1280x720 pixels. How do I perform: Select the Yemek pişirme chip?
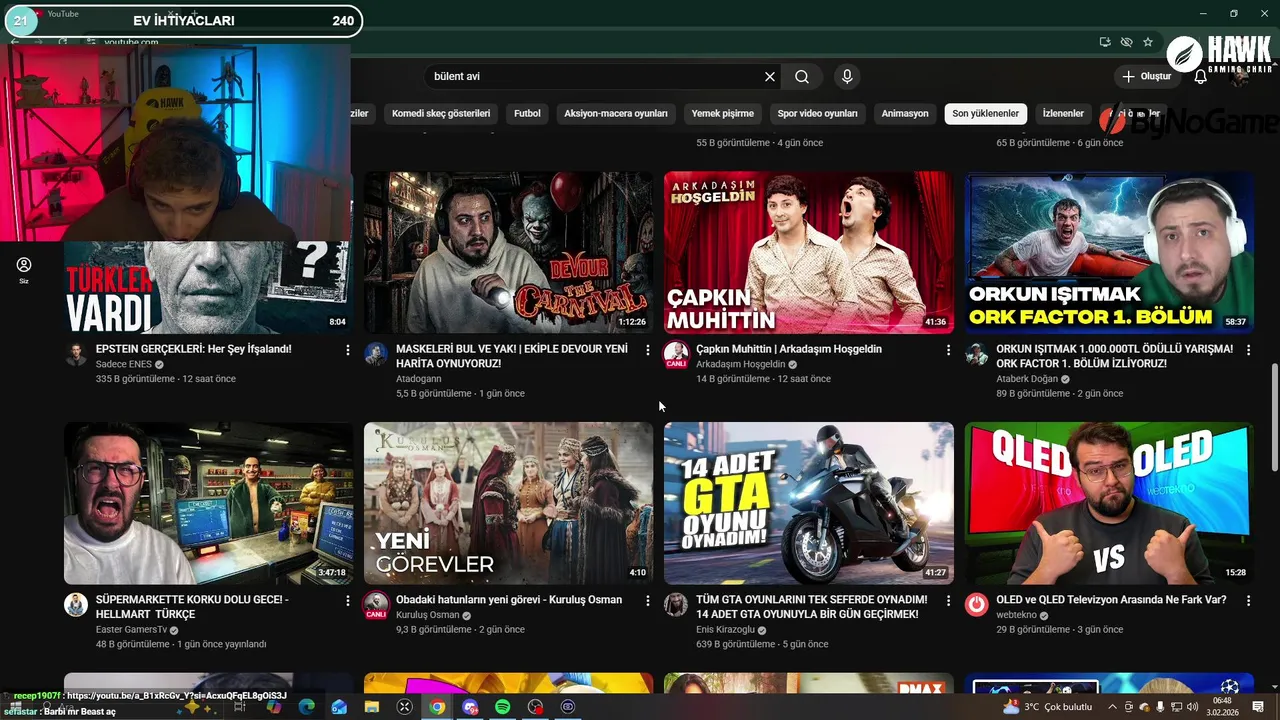[723, 113]
